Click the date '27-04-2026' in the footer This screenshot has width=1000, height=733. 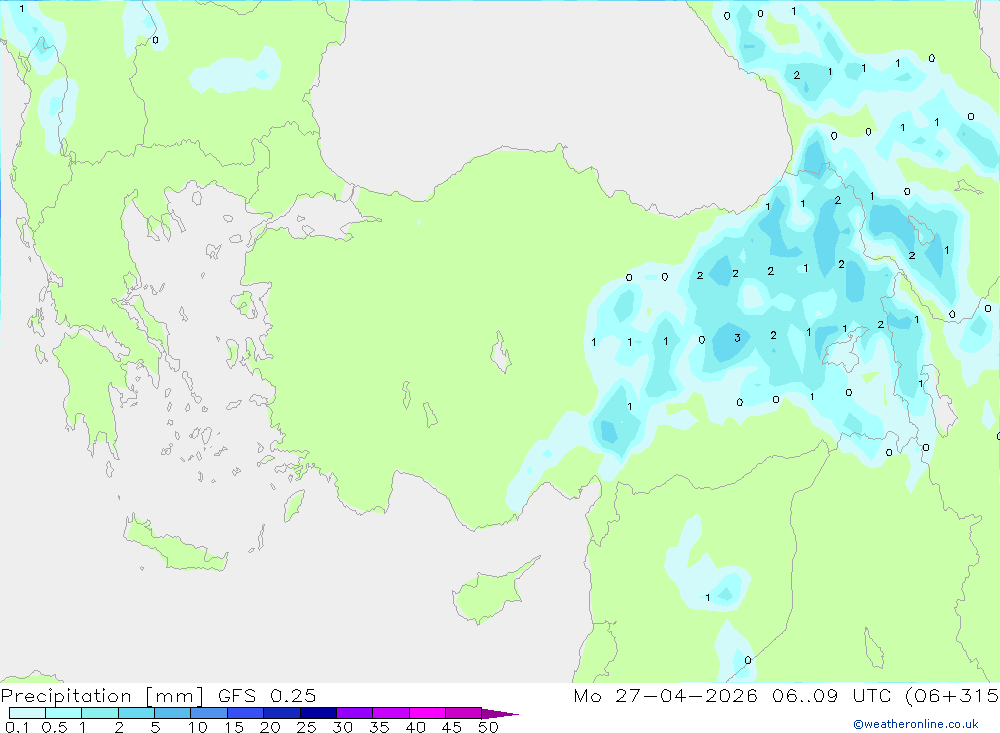coord(686,695)
